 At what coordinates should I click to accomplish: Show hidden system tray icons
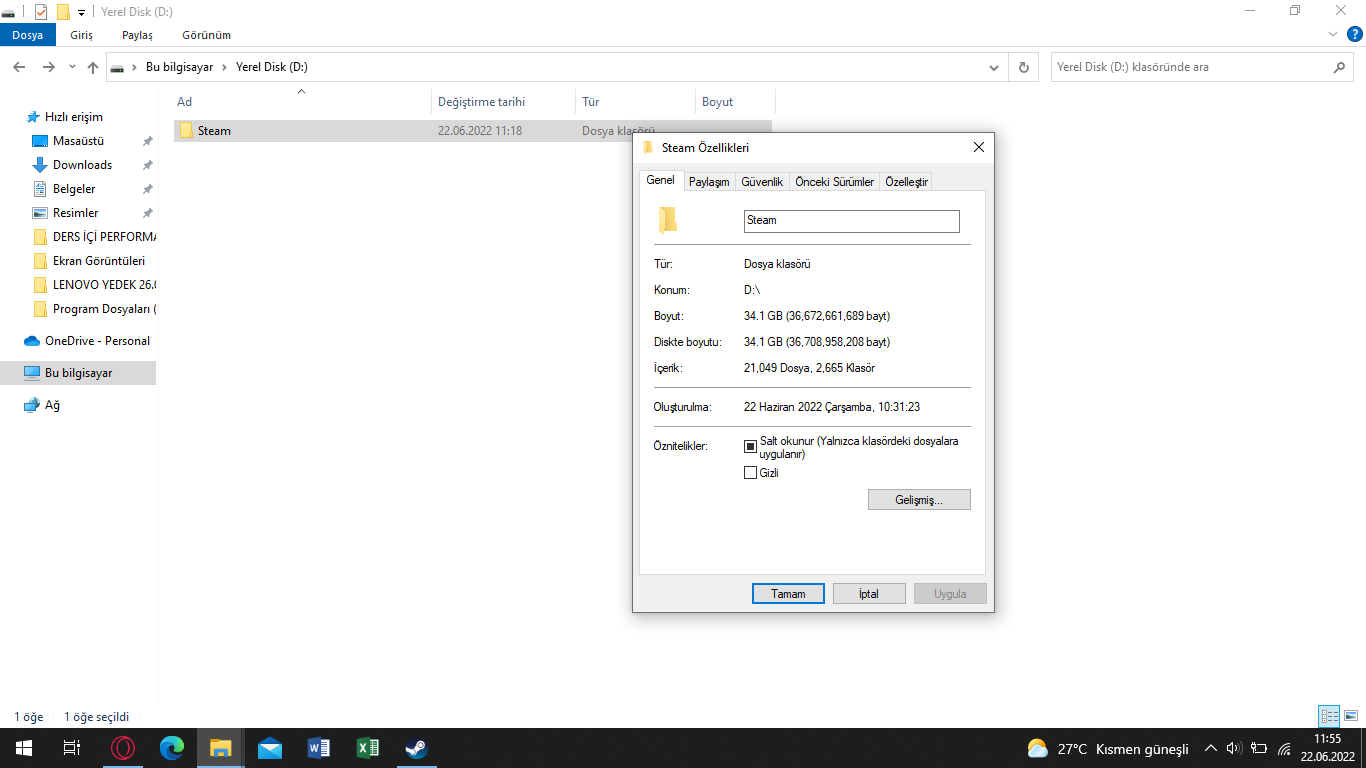(1210, 749)
